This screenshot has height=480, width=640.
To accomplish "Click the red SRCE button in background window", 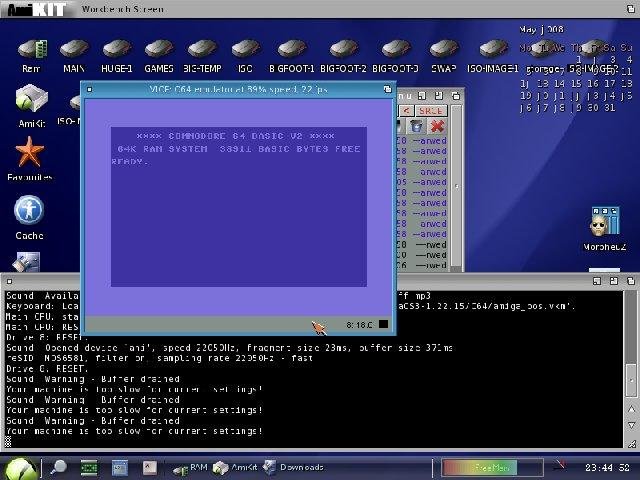I will [x=431, y=111].
